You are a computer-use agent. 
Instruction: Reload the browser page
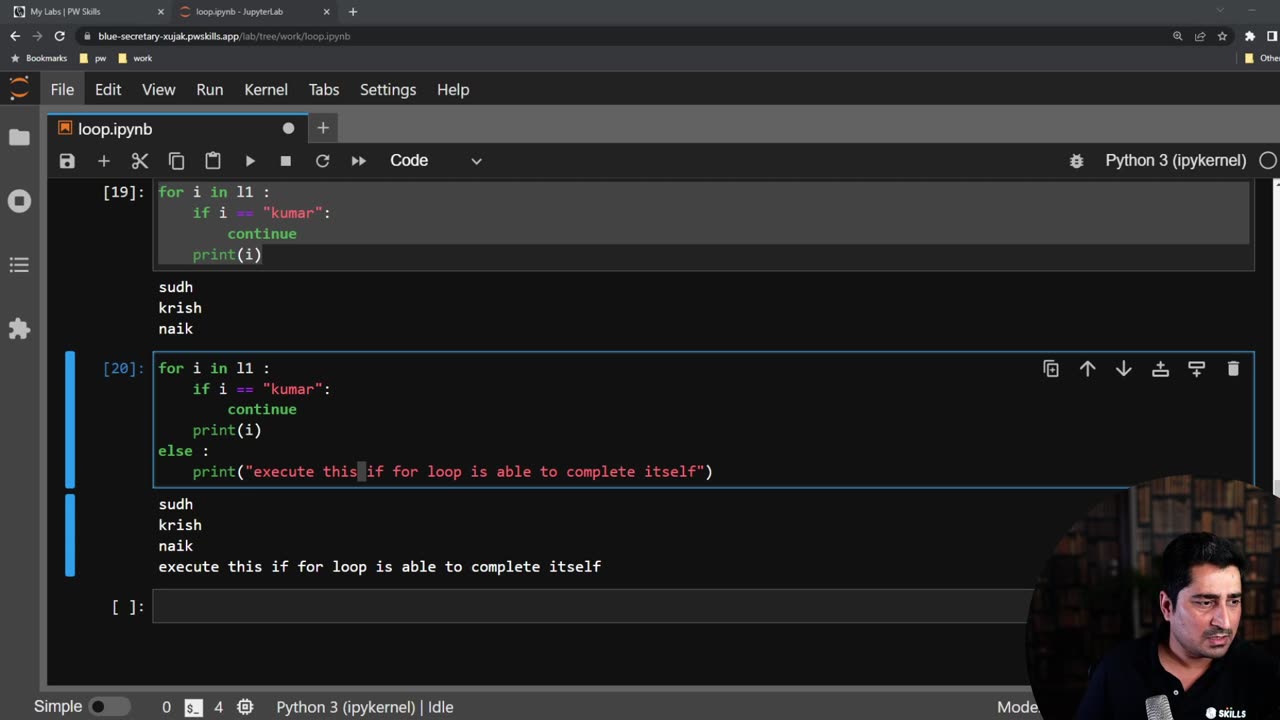pyautogui.click(x=59, y=36)
